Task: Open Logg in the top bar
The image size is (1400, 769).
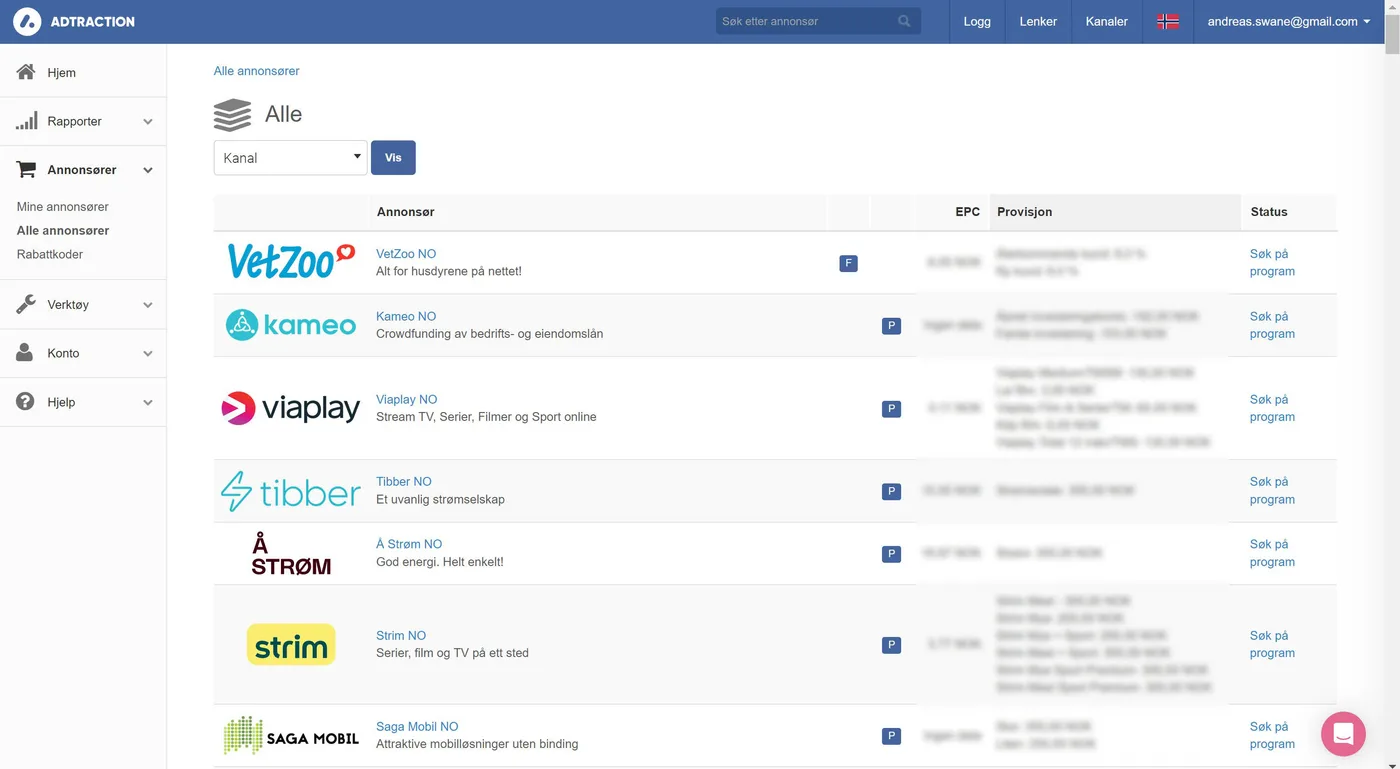Action: 977,21
